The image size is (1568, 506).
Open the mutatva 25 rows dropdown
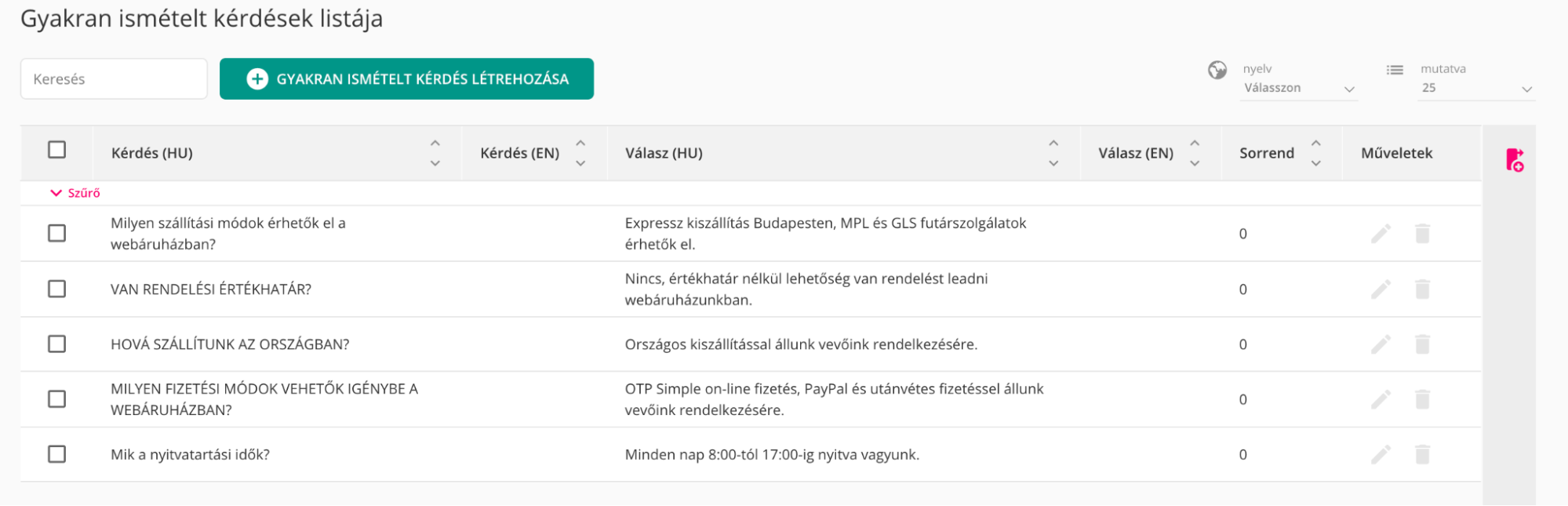point(1476,88)
